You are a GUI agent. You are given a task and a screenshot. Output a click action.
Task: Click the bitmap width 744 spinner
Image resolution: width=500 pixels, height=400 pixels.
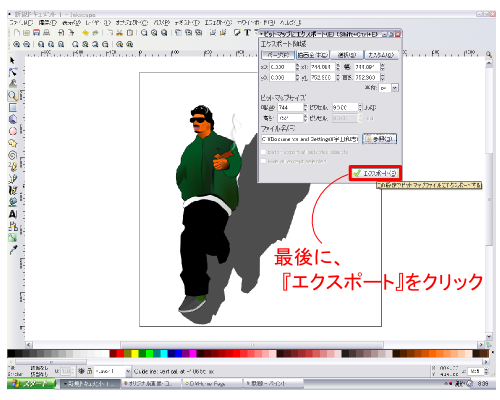305,107
